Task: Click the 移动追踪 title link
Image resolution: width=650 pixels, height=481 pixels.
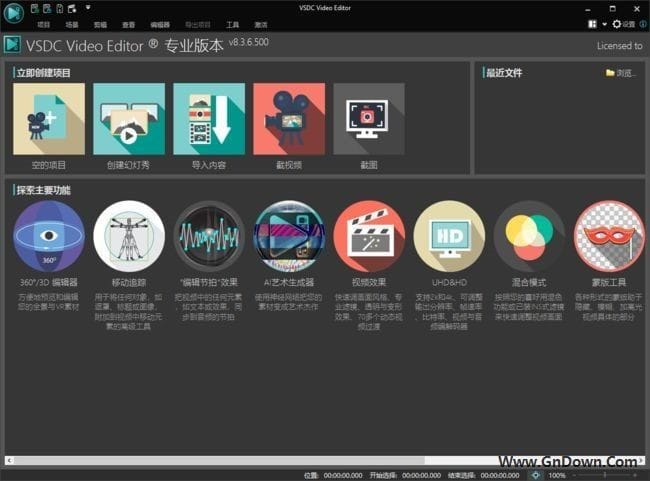Action: pyautogui.click(x=129, y=282)
